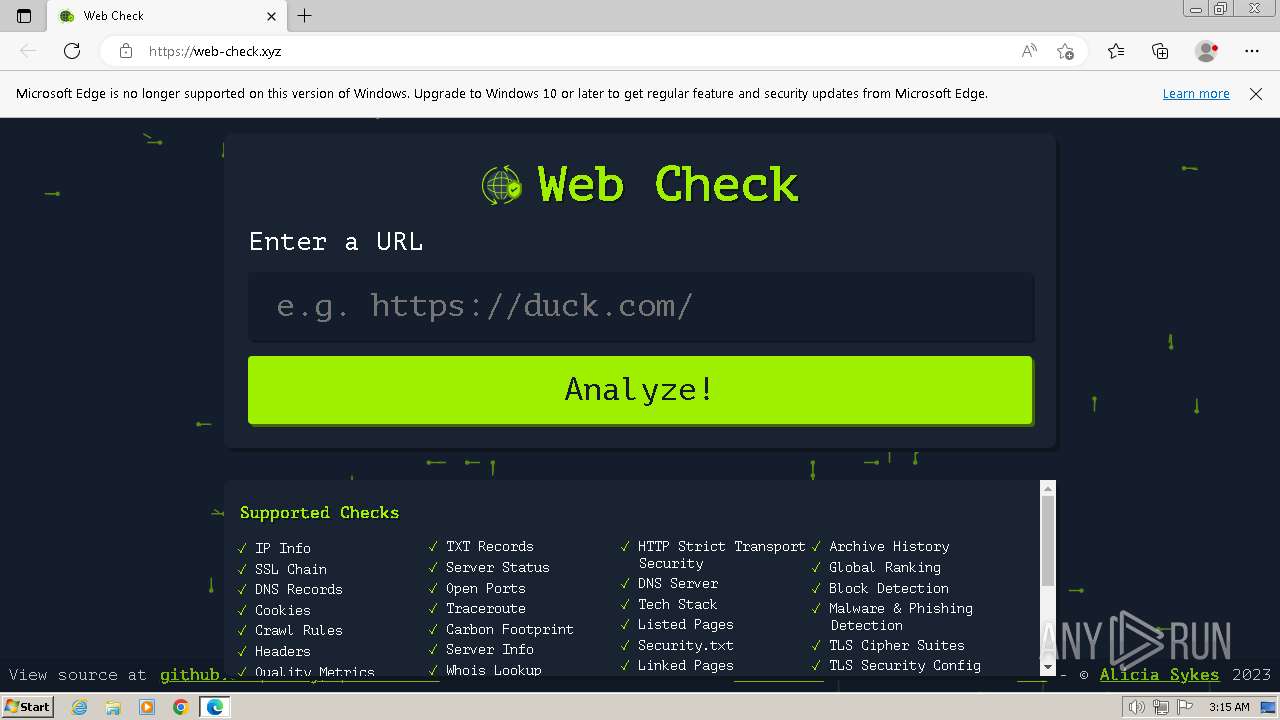The width and height of the screenshot is (1280, 720).
Task: Dismiss the Edge unsupported notification bar
Action: tap(1256, 94)
